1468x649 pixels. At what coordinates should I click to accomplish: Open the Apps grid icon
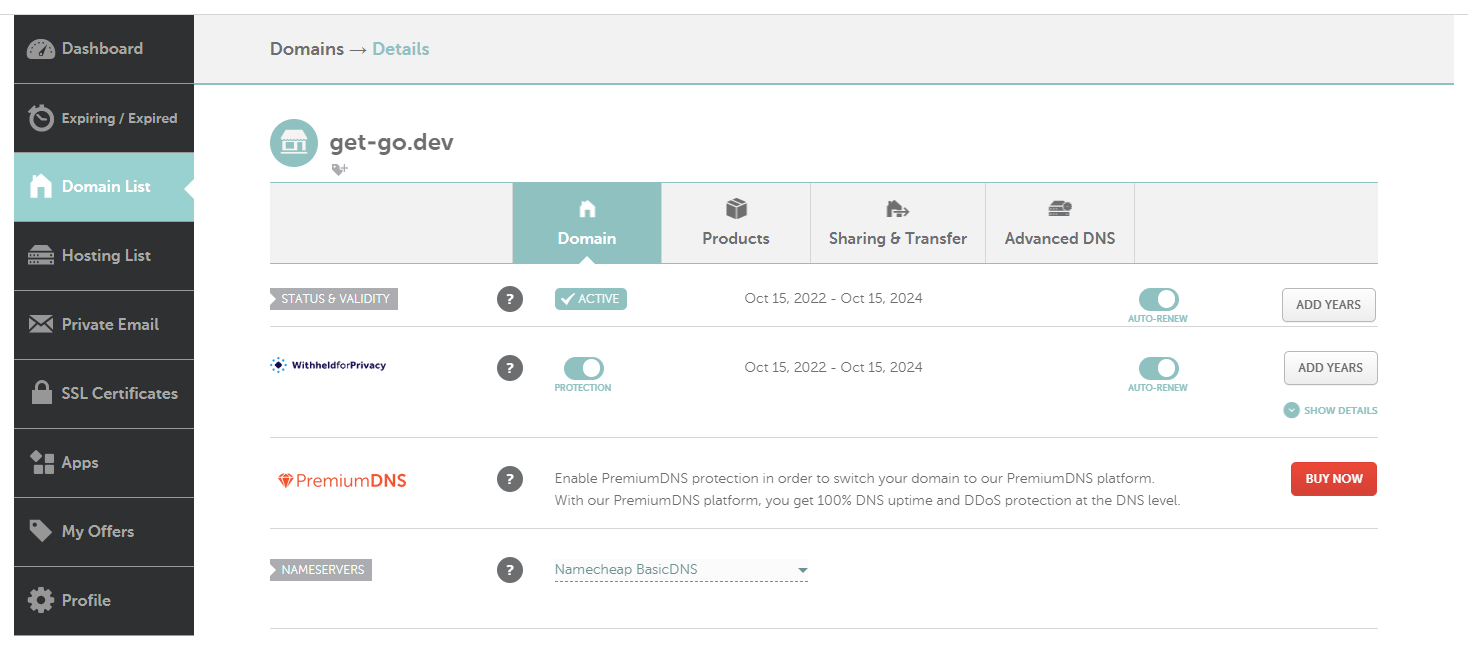point(41,463)
